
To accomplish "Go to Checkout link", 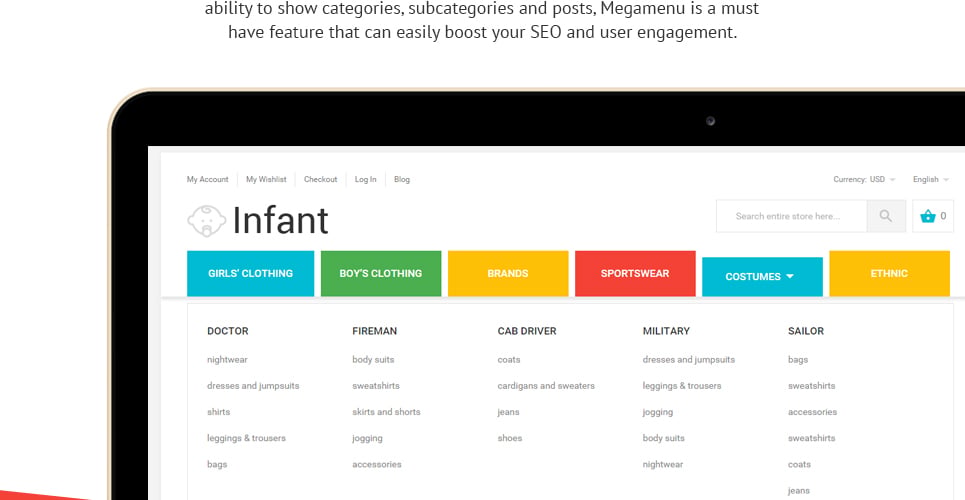I will pyautogui.click(x=321, y=179).
